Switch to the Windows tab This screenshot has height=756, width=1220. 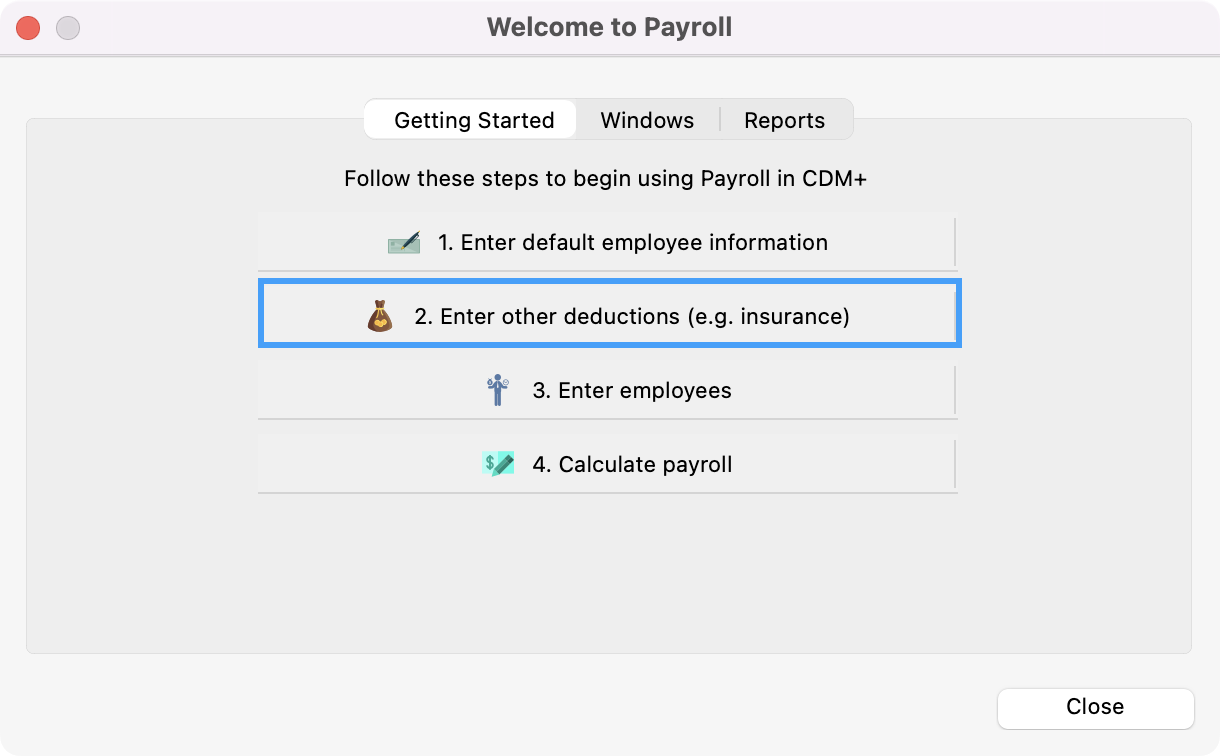pos(647,120)
